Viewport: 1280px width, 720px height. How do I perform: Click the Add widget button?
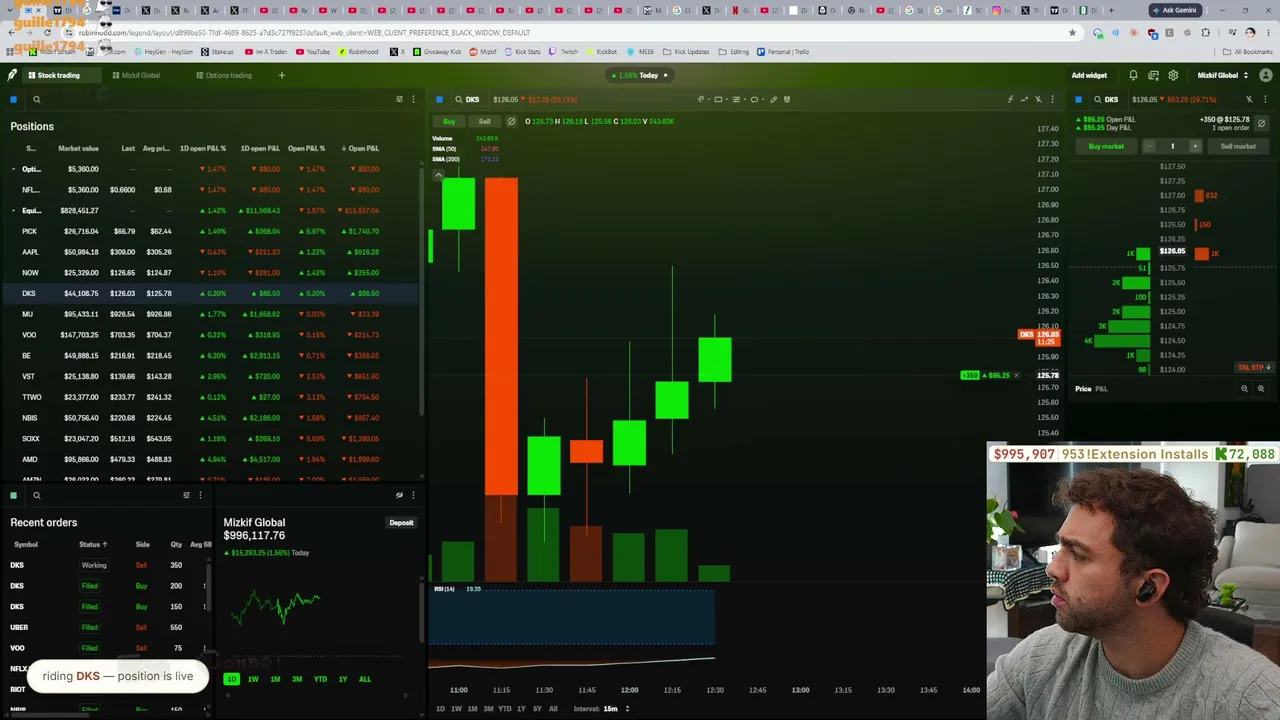click(1089, 75)
